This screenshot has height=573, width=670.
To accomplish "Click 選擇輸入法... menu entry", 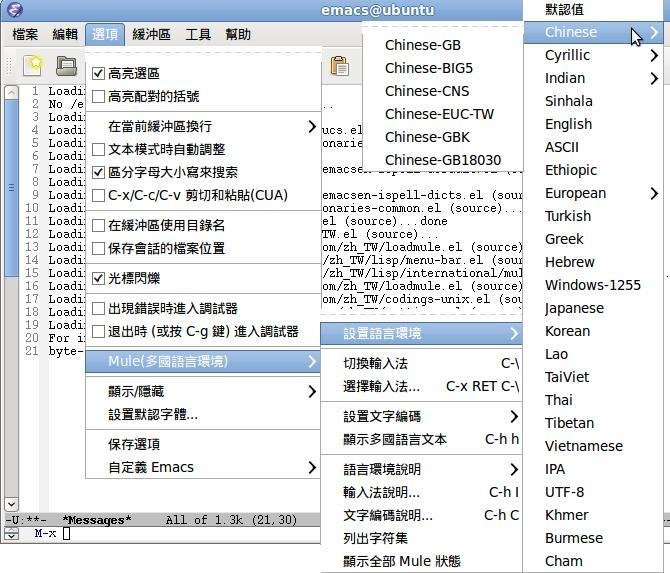I will (422, 386).
